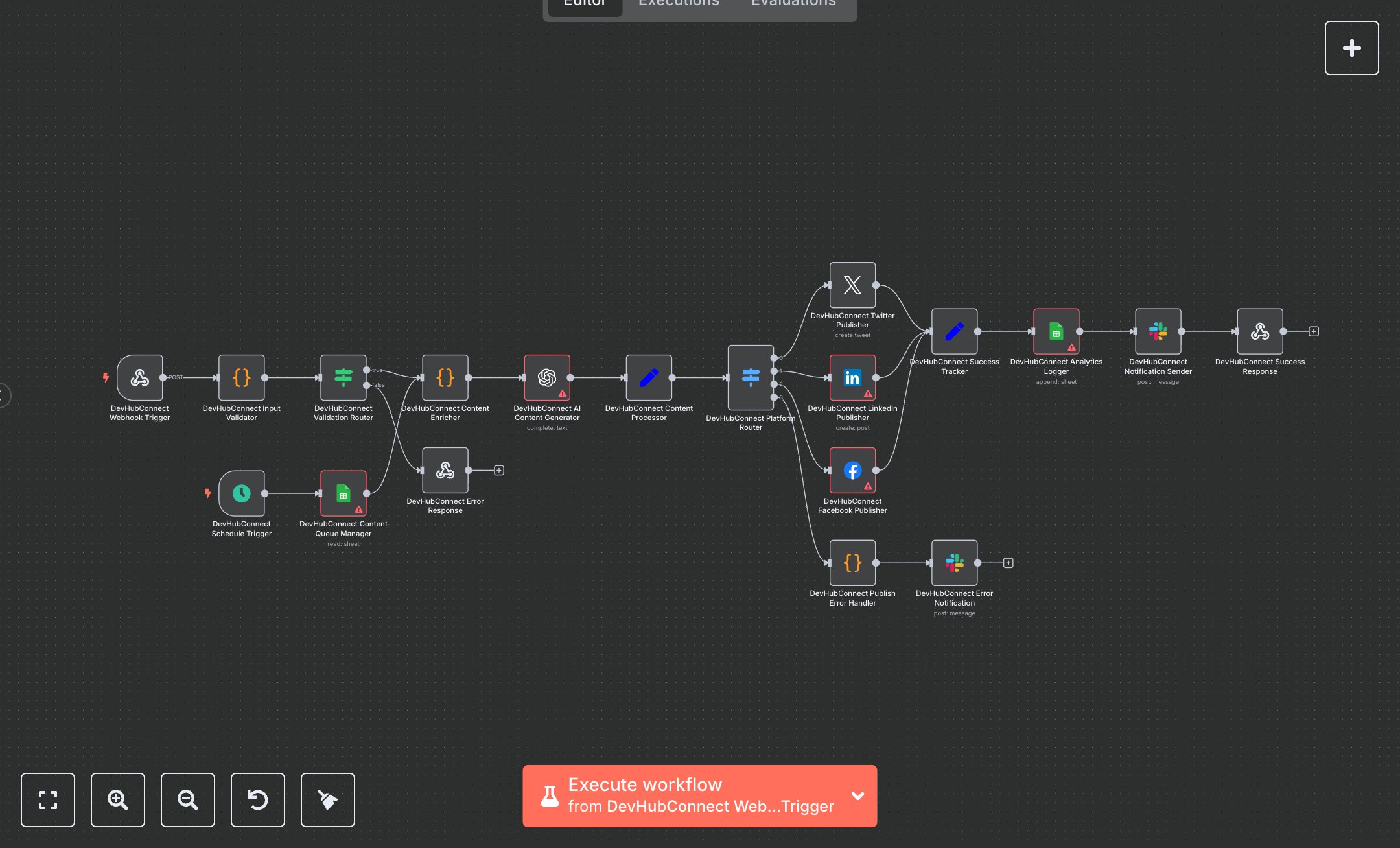Select the Notification Sender Slack node

point(1158,331)
